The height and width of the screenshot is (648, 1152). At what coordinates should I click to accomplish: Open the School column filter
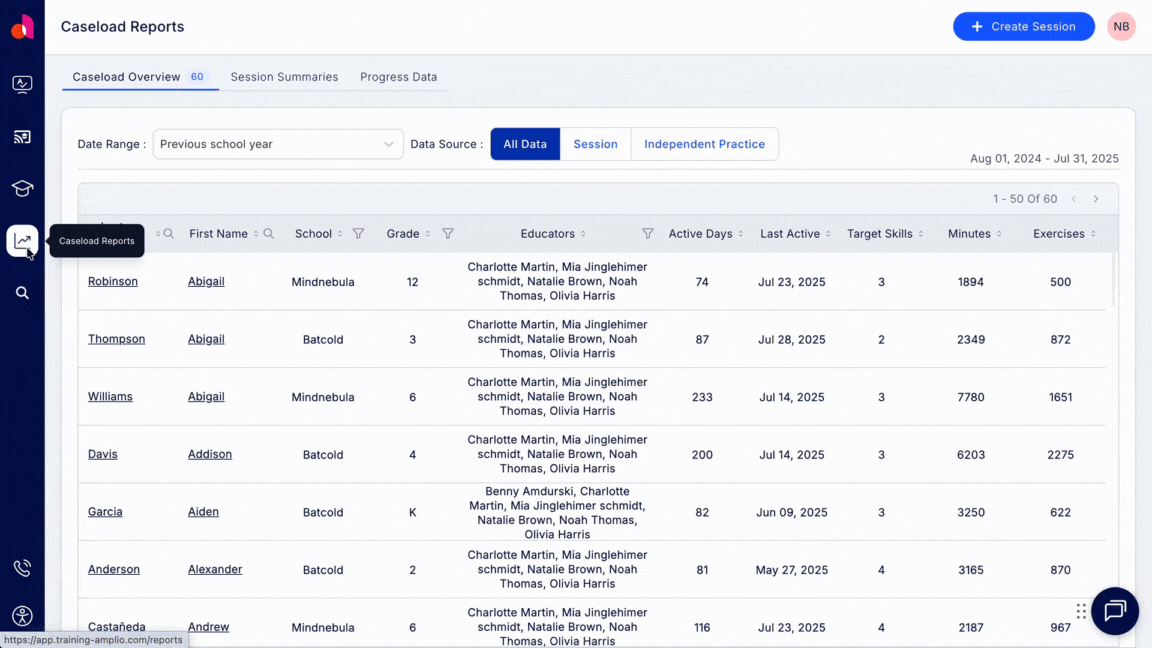[358, 234]
